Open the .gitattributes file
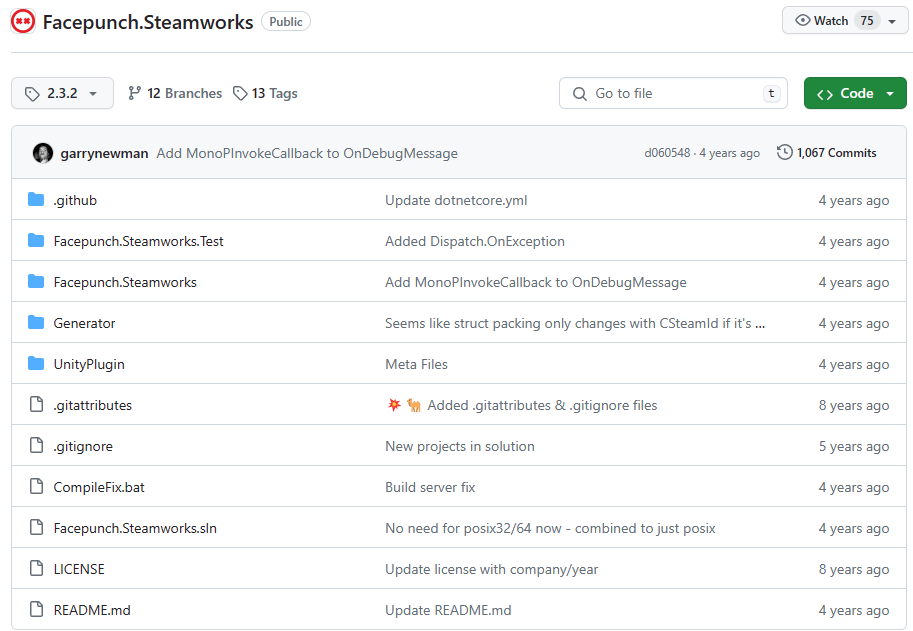 [93, 405]
